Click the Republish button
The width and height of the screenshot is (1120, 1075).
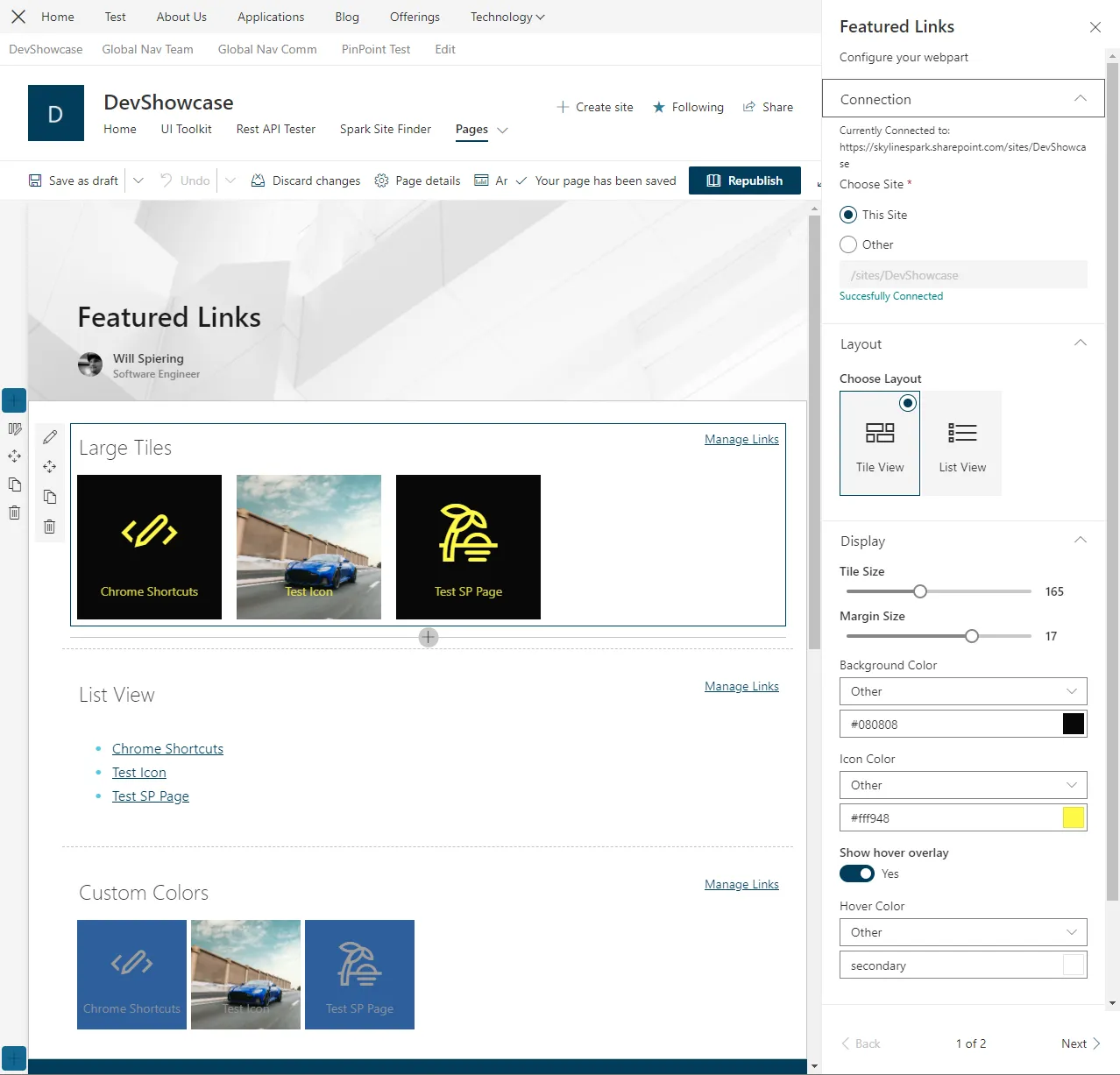(745, 180)
